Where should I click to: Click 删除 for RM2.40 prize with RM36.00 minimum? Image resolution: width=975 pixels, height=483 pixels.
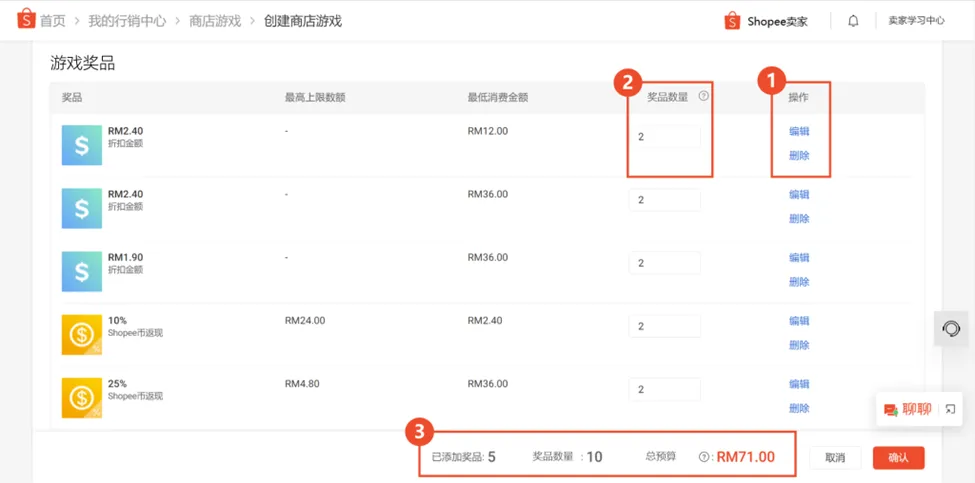click(x=799, y=219)
